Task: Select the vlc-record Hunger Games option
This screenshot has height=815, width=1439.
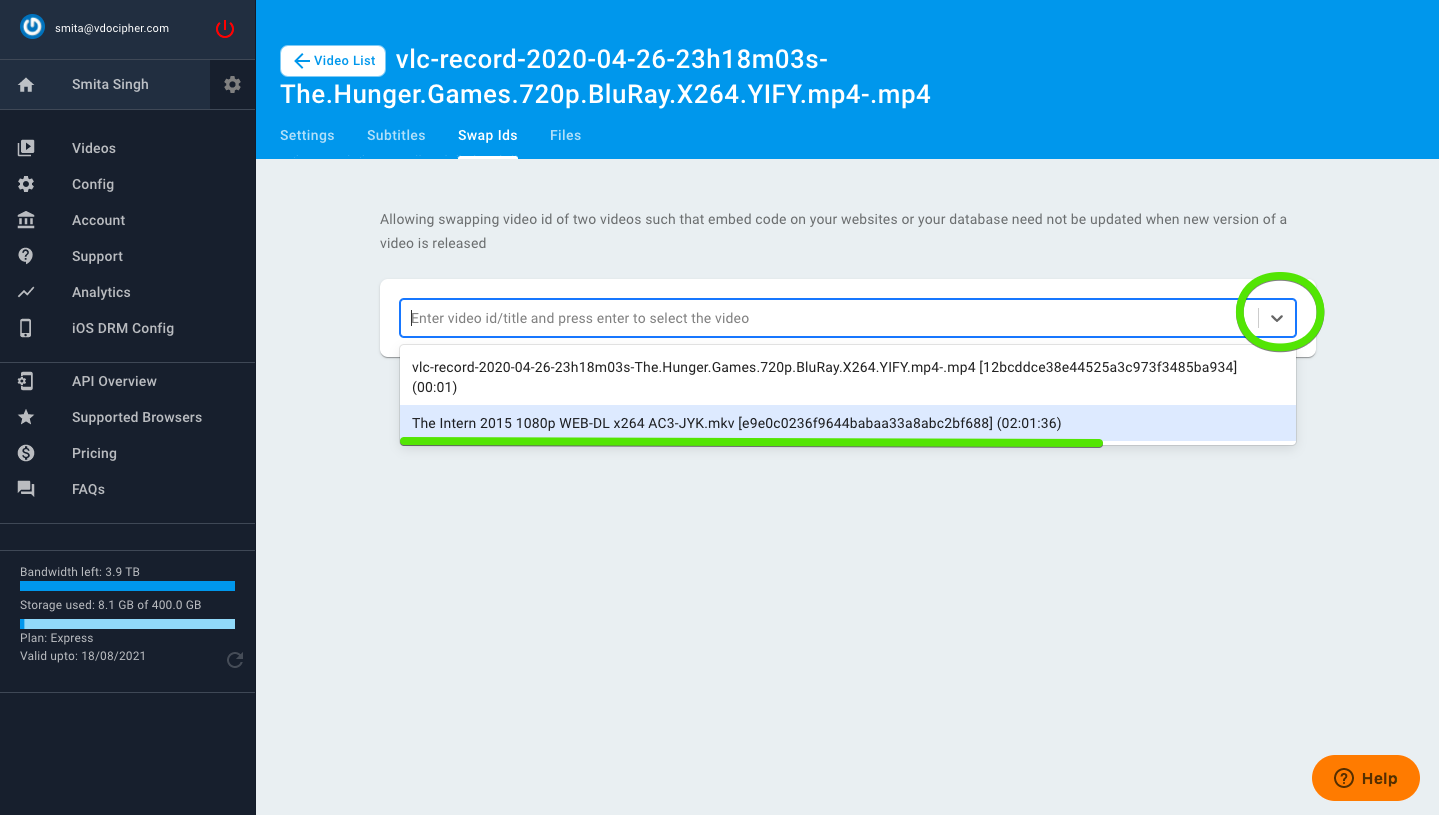Action: [848, 377]
